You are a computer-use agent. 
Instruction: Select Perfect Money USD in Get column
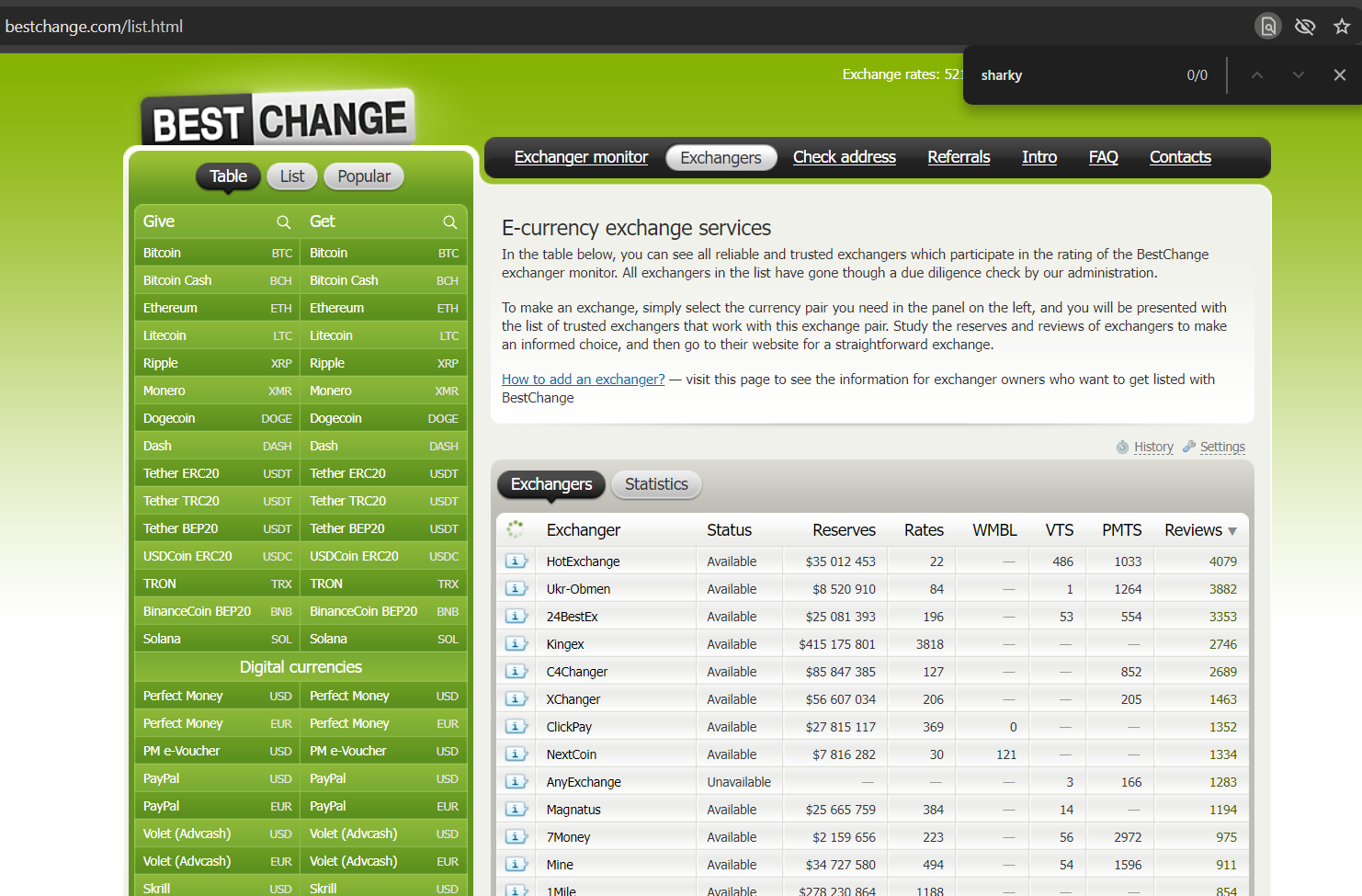click(x=384, y=696)
